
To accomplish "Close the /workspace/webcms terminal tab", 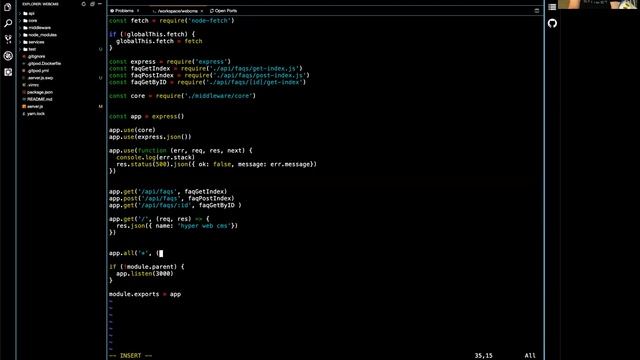I will [x=202, y=11].
